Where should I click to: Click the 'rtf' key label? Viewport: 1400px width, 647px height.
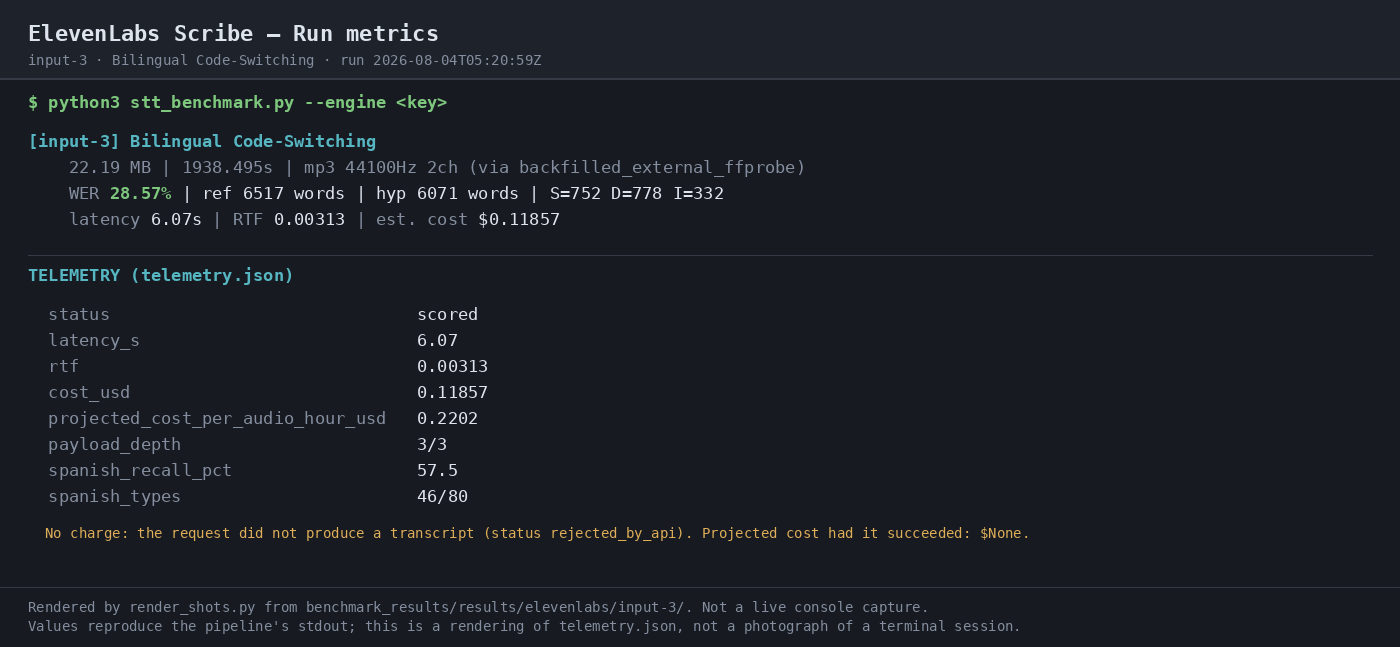(x=63, y=367)
